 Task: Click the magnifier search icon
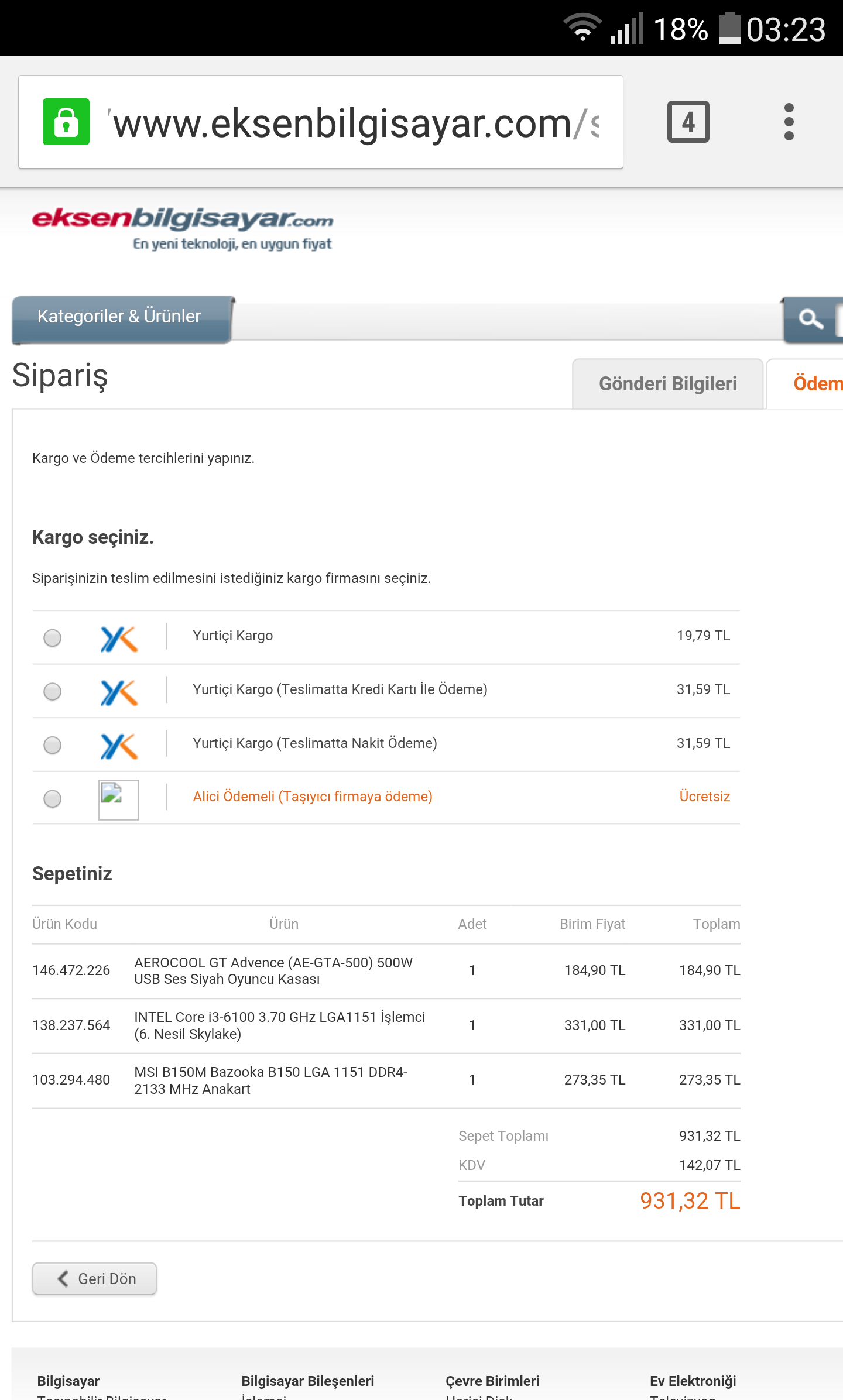[811, 319]
